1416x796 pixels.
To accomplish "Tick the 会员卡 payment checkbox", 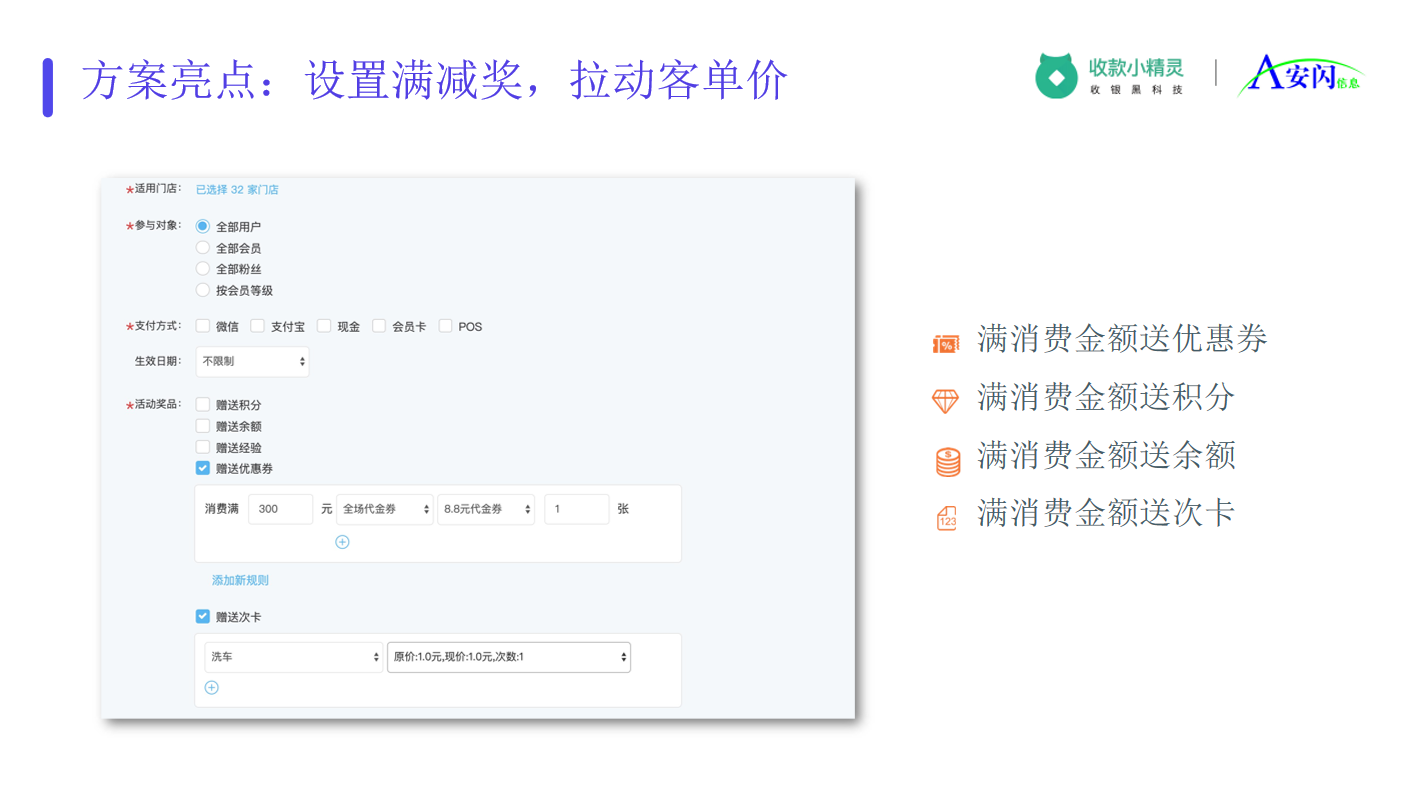I will [x=379, y=326].
